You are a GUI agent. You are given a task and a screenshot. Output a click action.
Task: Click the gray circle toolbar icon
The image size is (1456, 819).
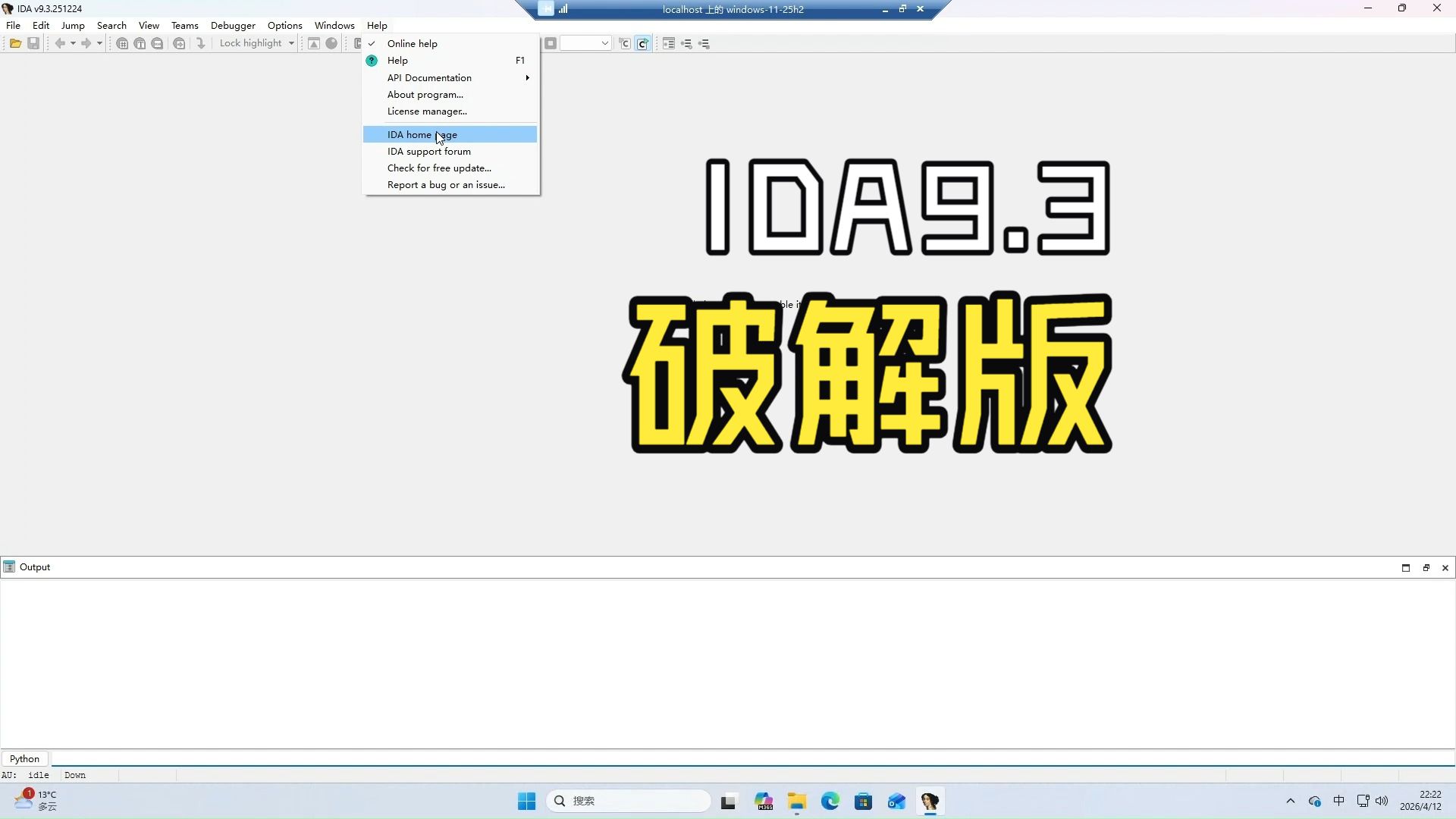point(331,43)
